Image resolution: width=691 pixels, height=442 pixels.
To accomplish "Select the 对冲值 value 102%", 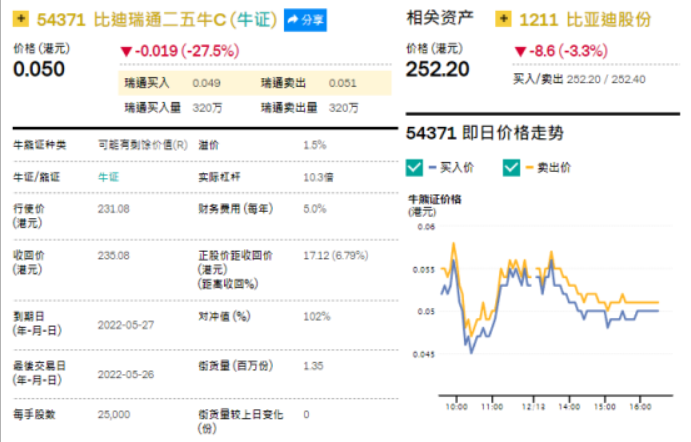I will [316, 316].
